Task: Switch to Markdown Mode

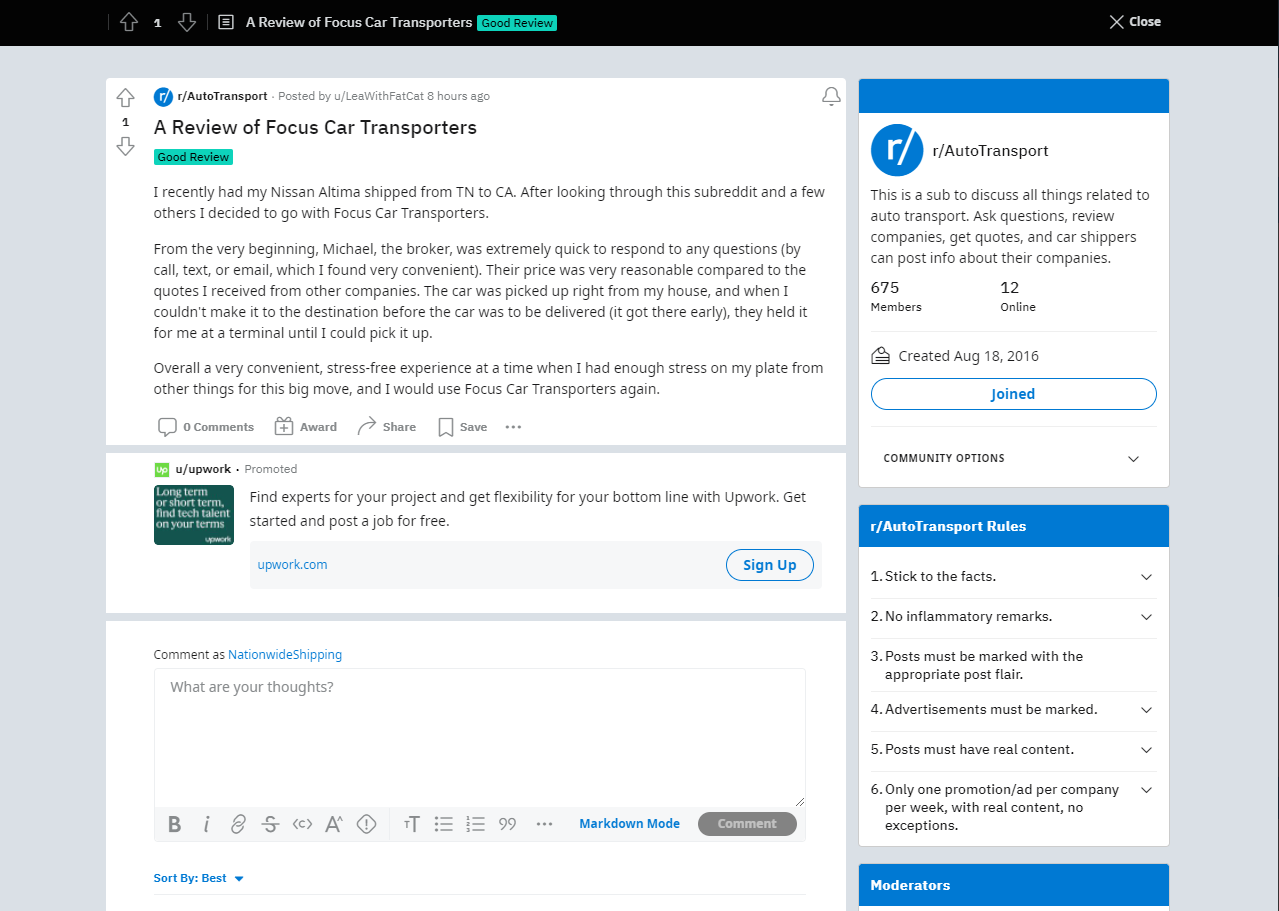Action: tap(629, 824)
